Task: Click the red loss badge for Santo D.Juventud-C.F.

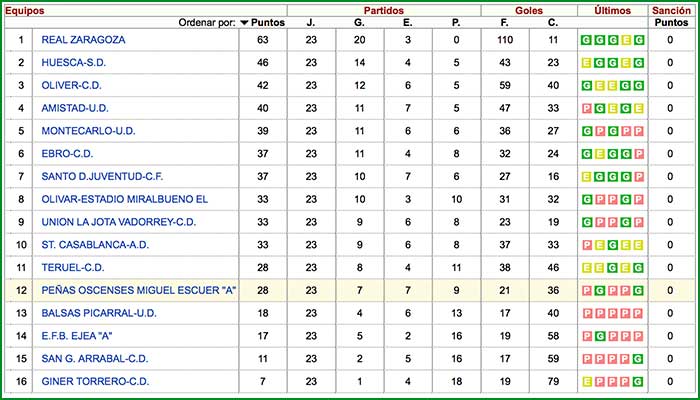Action: click(x=639, y=177)
